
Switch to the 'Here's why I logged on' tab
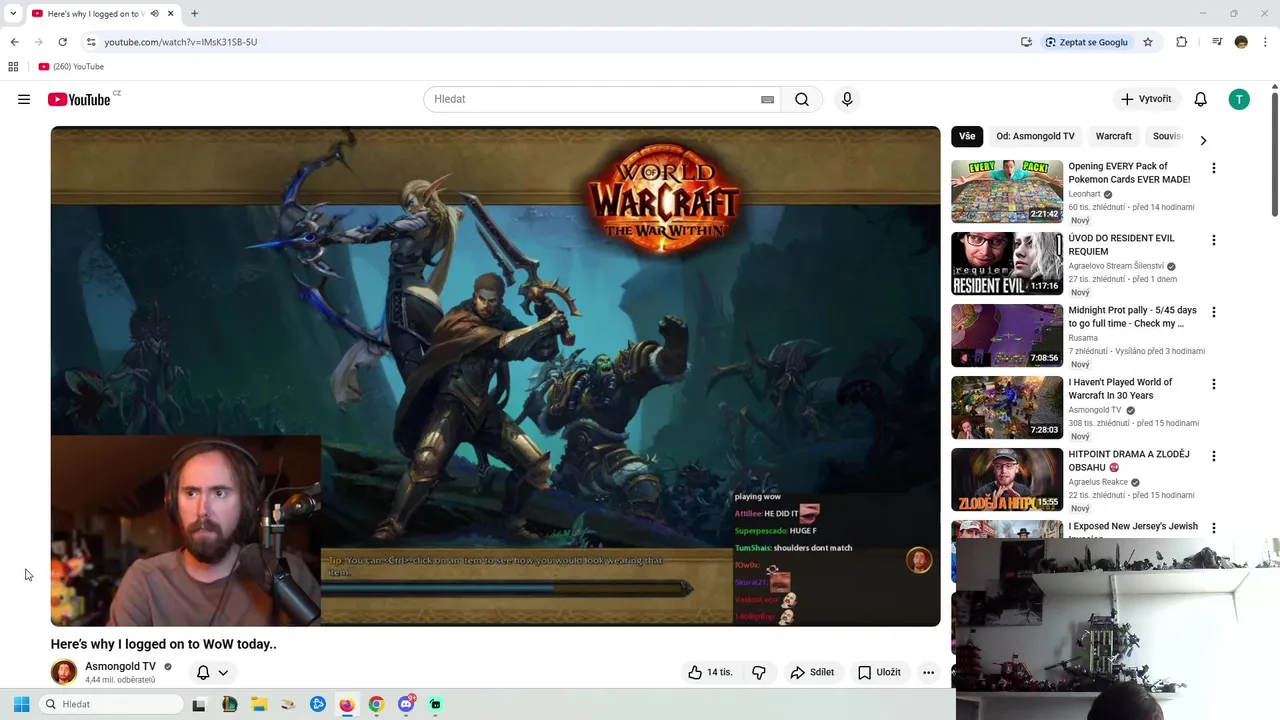pos(95,14)
